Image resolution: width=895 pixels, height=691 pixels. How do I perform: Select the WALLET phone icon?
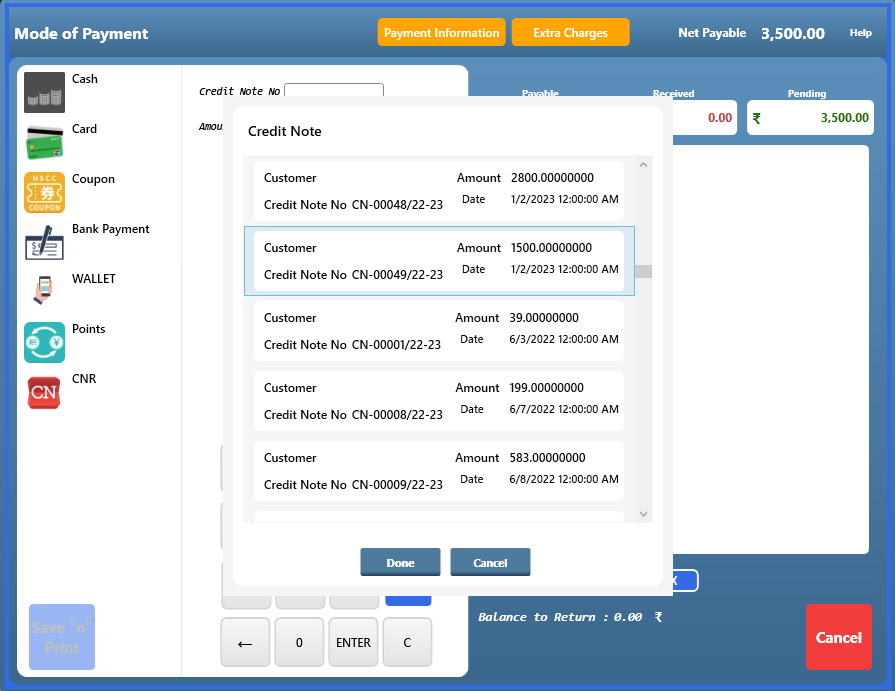tap(44, 292)
